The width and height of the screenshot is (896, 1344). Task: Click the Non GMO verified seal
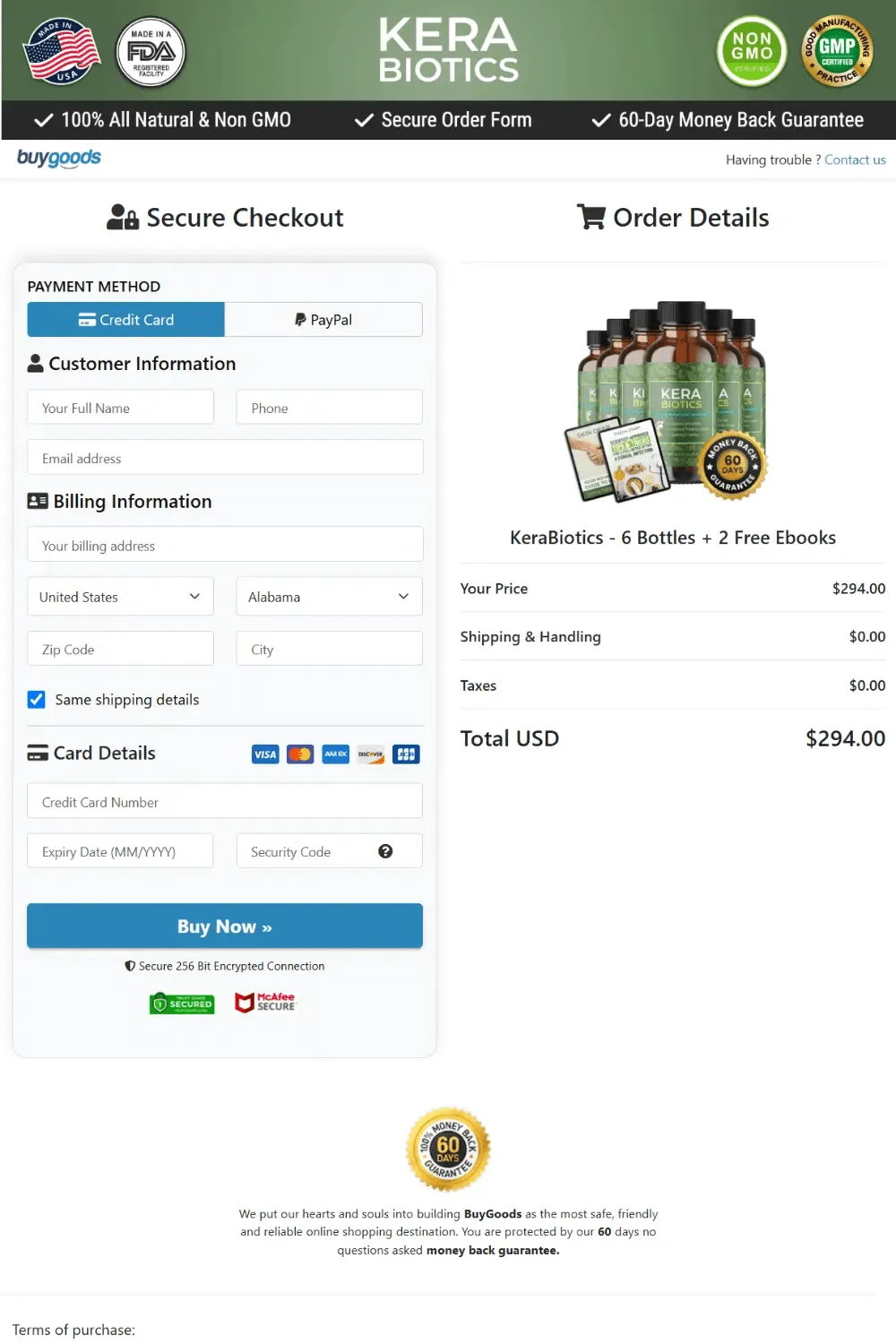pos(751,52)
